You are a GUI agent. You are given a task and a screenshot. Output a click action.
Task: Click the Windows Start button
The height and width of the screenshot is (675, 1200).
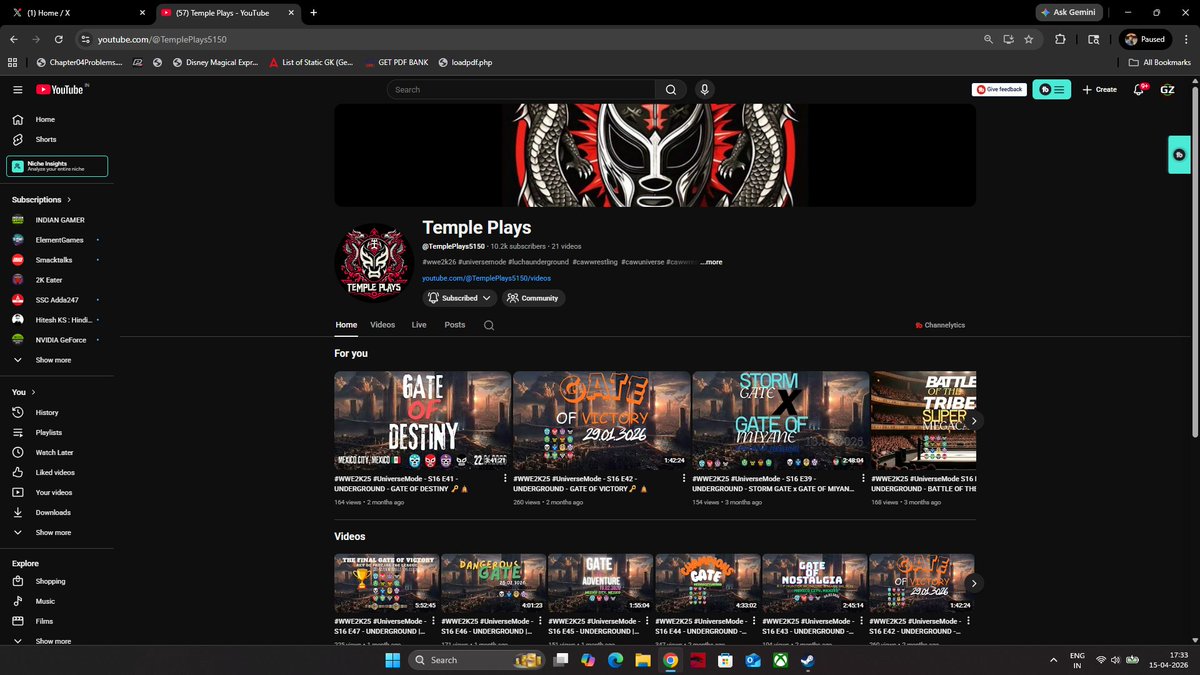(392, 660)
